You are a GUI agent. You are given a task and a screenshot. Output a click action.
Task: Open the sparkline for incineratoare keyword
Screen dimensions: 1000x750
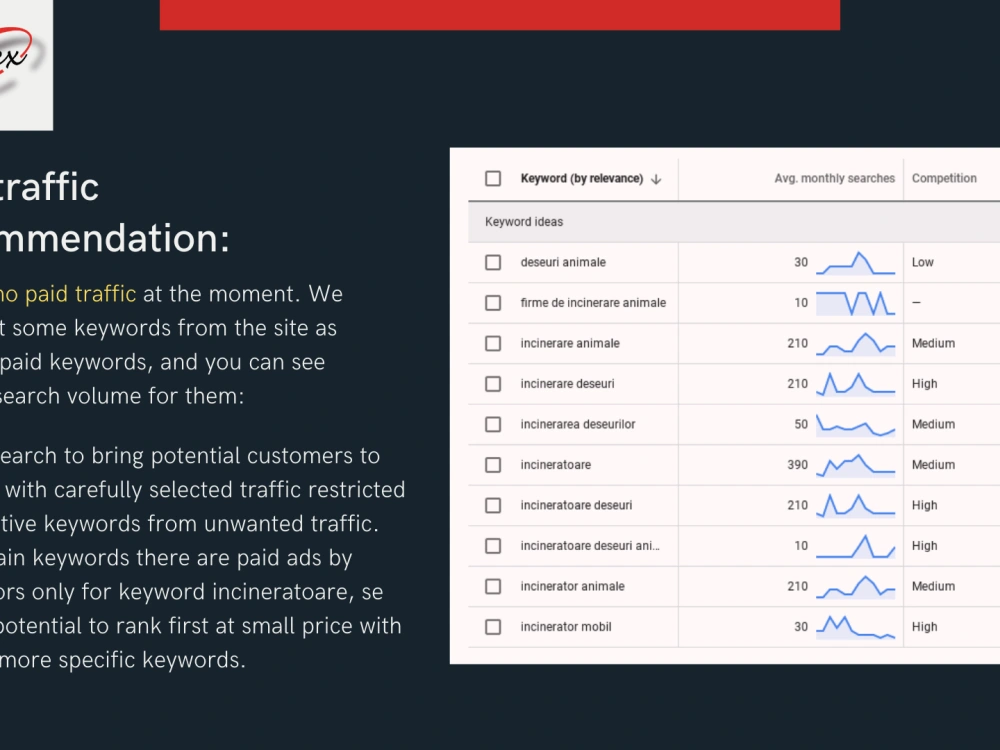855,465
